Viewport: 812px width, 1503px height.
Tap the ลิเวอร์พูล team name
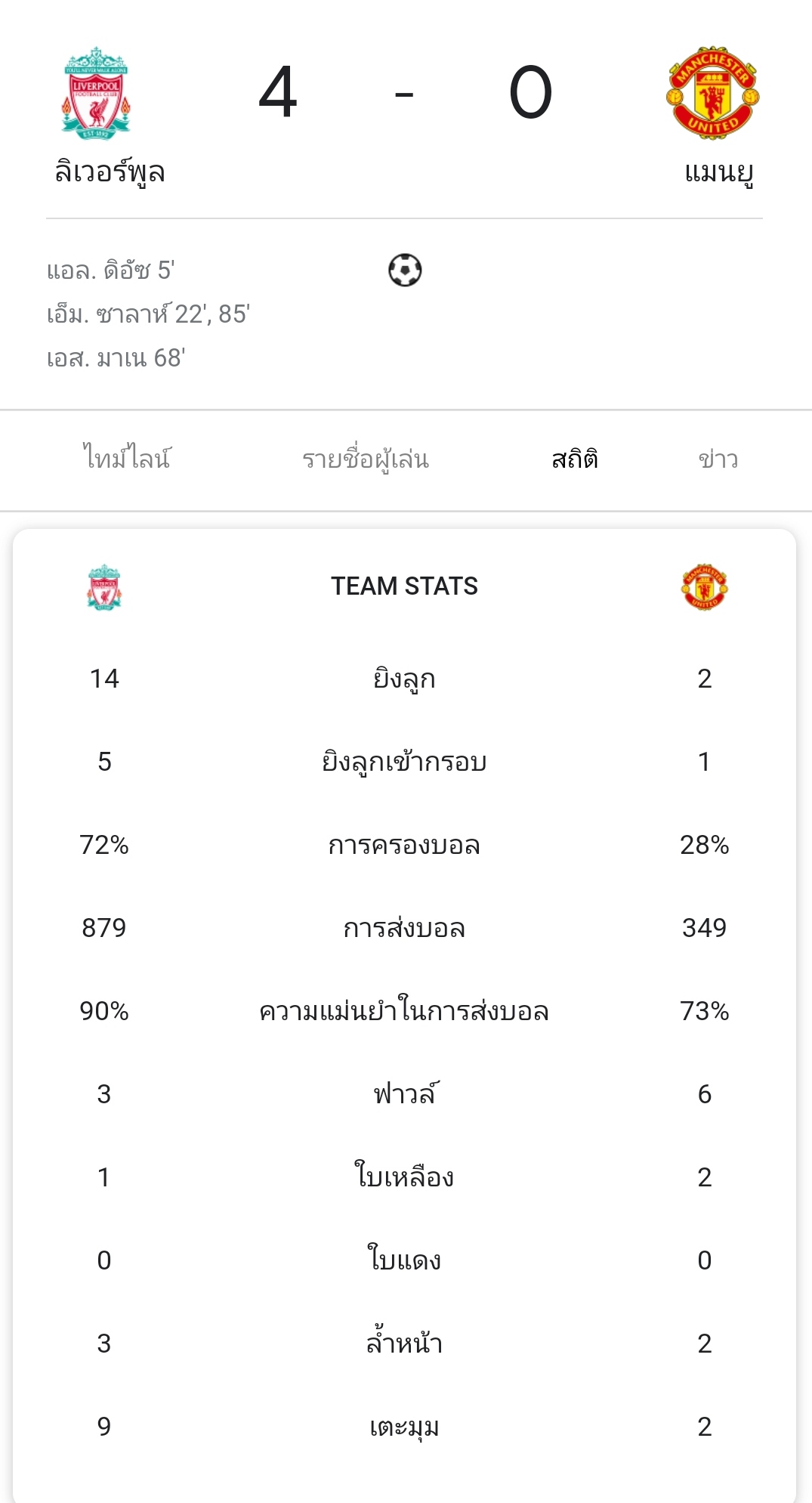(110, 172)
